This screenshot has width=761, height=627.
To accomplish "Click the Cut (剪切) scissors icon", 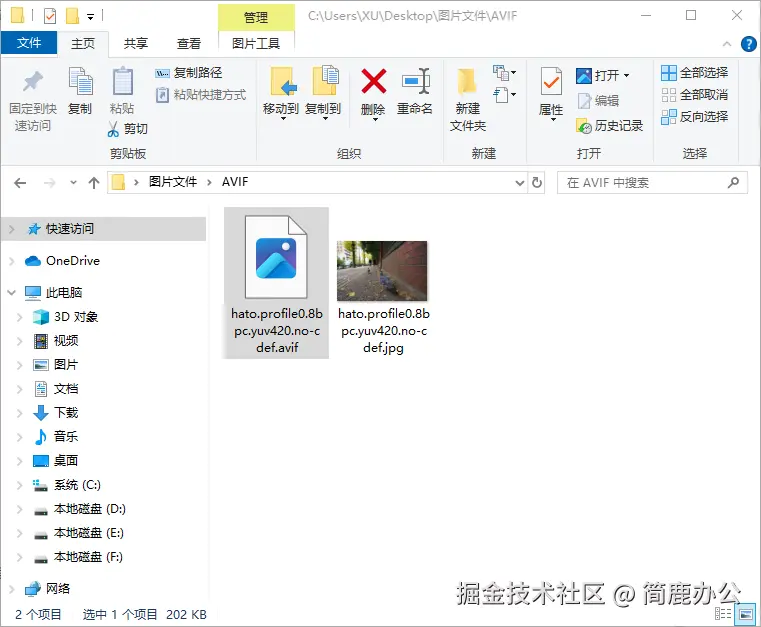I will [x=113, y=129].
